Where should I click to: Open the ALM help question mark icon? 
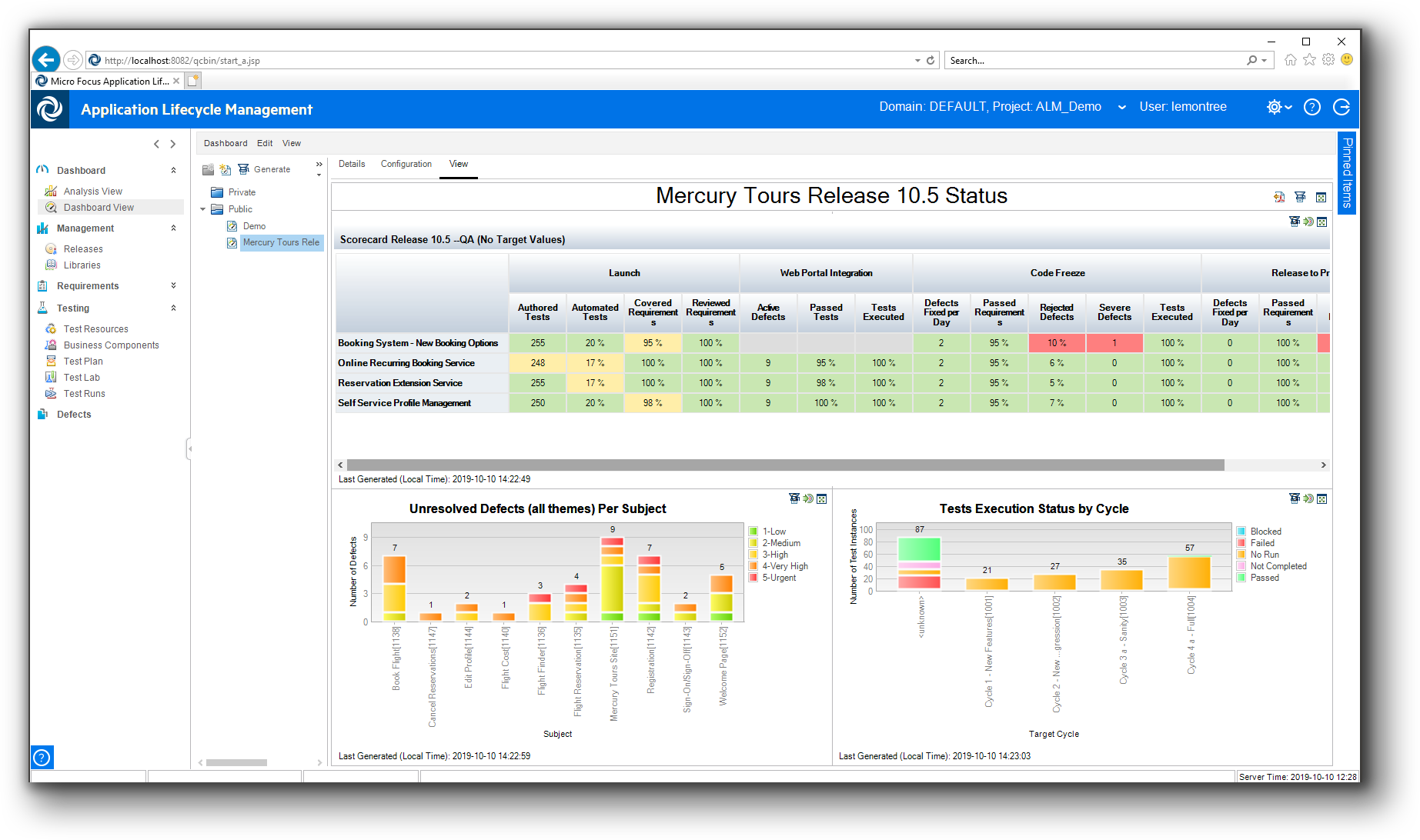(x=1312, y=107)
